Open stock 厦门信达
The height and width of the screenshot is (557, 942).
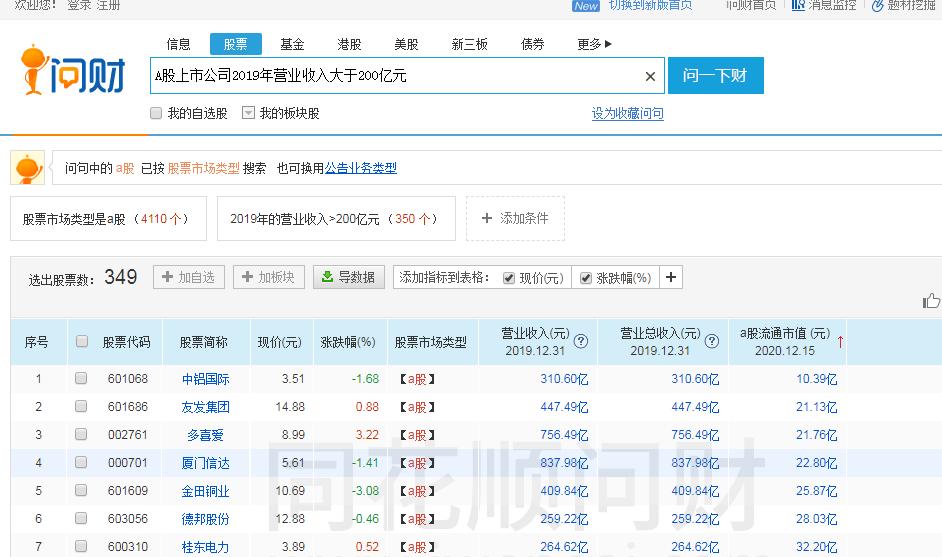[205, 463]
